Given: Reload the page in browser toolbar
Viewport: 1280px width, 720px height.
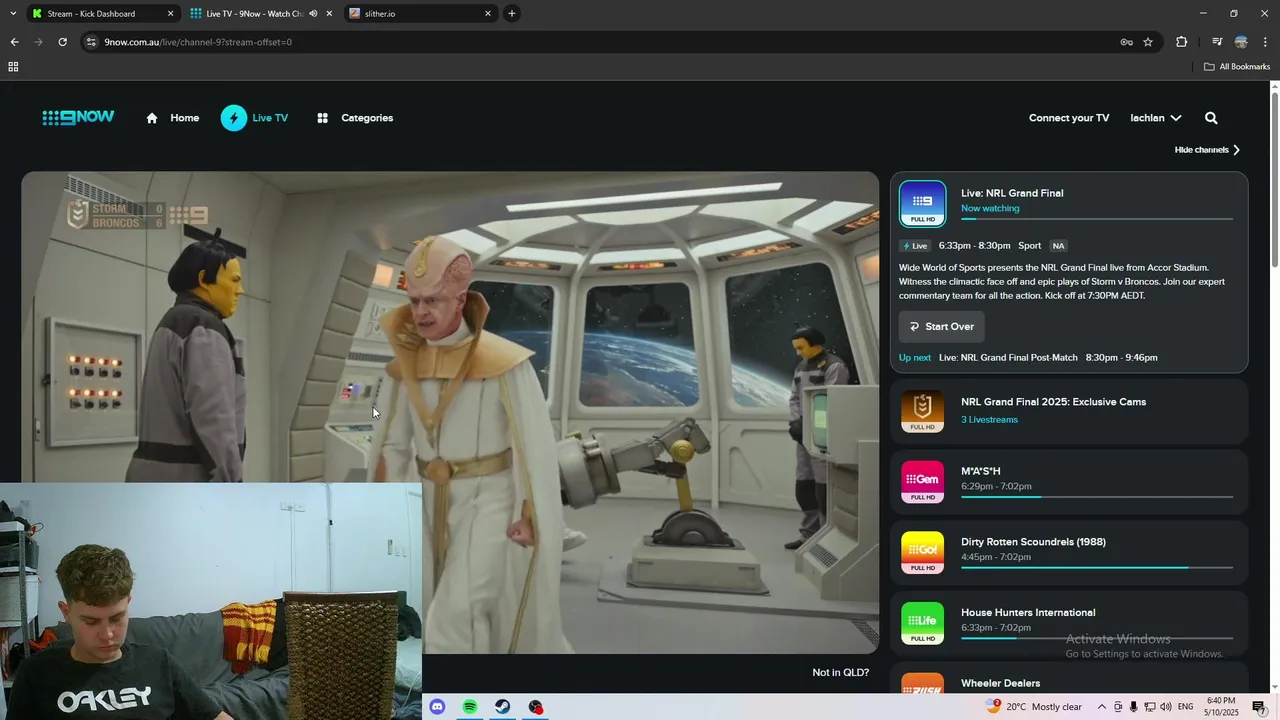Looking at the screenshot, I should point(62,42).
